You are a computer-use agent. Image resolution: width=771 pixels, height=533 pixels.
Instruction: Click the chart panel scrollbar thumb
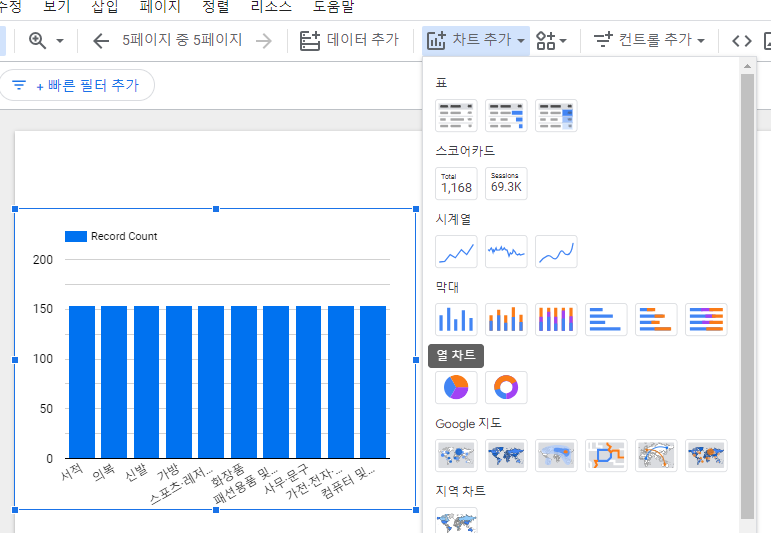(747, 296)
